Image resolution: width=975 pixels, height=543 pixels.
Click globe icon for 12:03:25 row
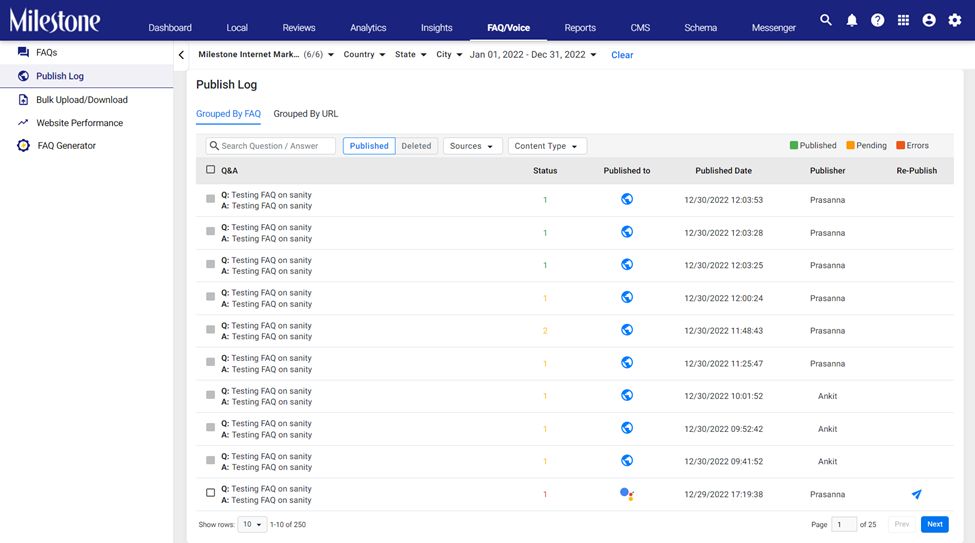coord(627,264)
